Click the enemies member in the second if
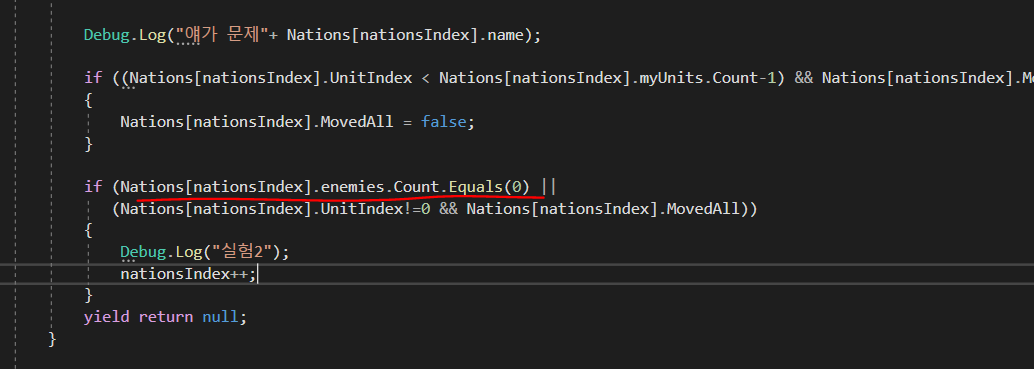The width and height of the screenshot is (1034, 369). [352, 187]
